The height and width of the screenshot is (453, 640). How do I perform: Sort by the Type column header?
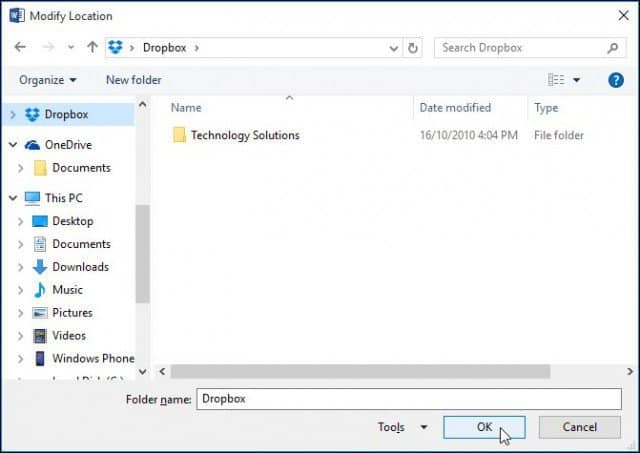(x=546, y=108)
